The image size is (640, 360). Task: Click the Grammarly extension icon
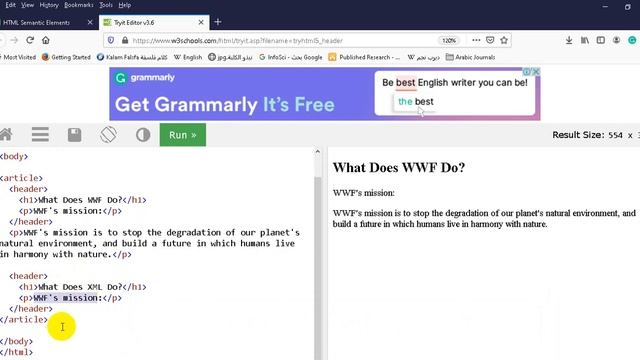click(x=632, y=40)
